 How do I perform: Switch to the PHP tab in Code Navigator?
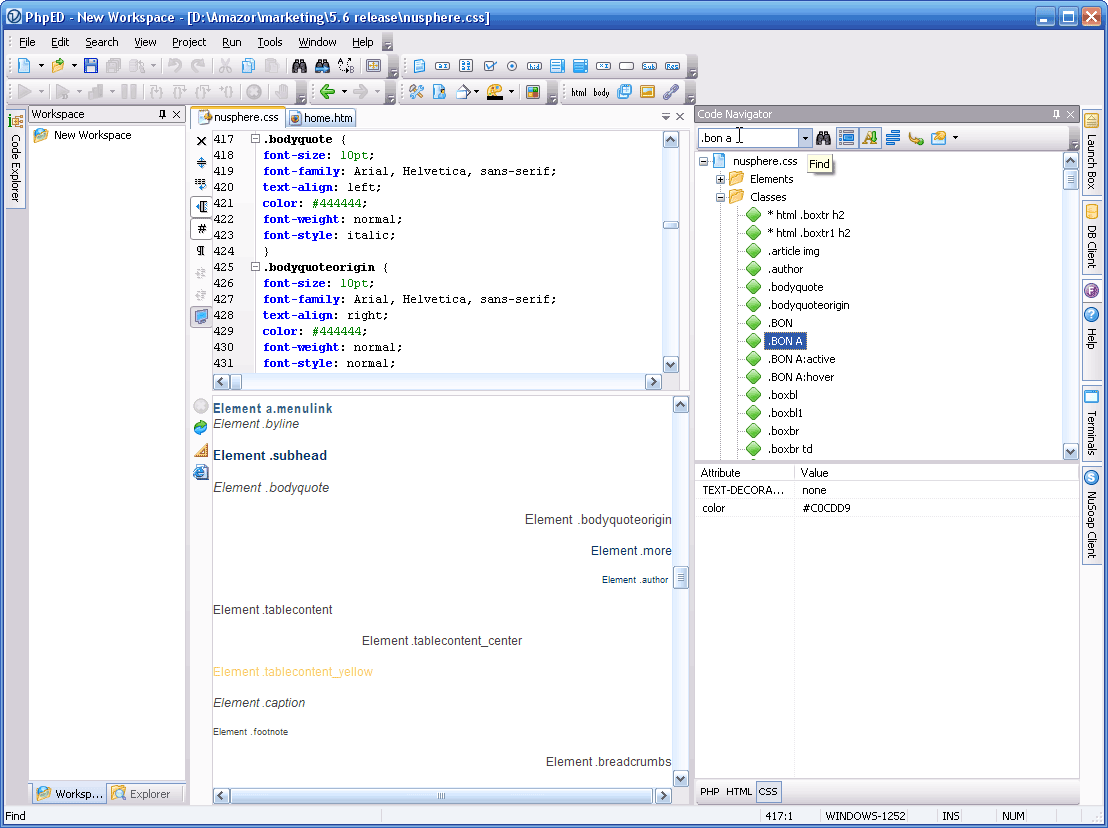tap(709, 791)
